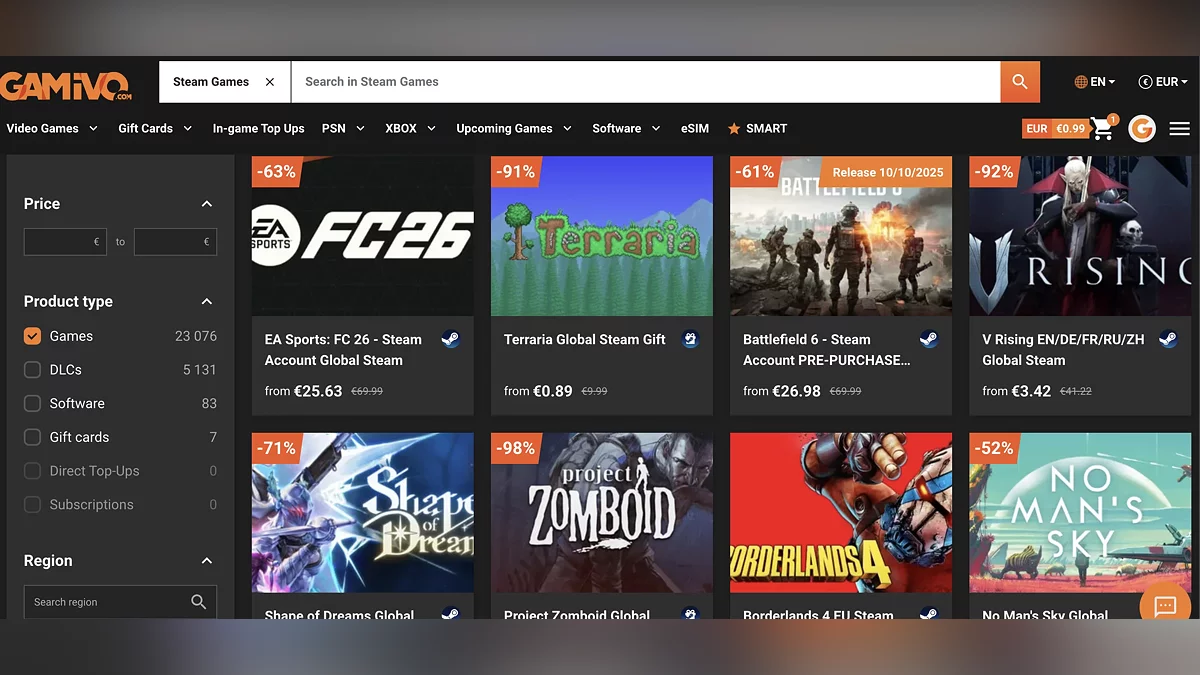Open the Terraria Global Steam Gift title
Image resolution: width=1200 pixels, height=675 pixels.
coord(585,340)
